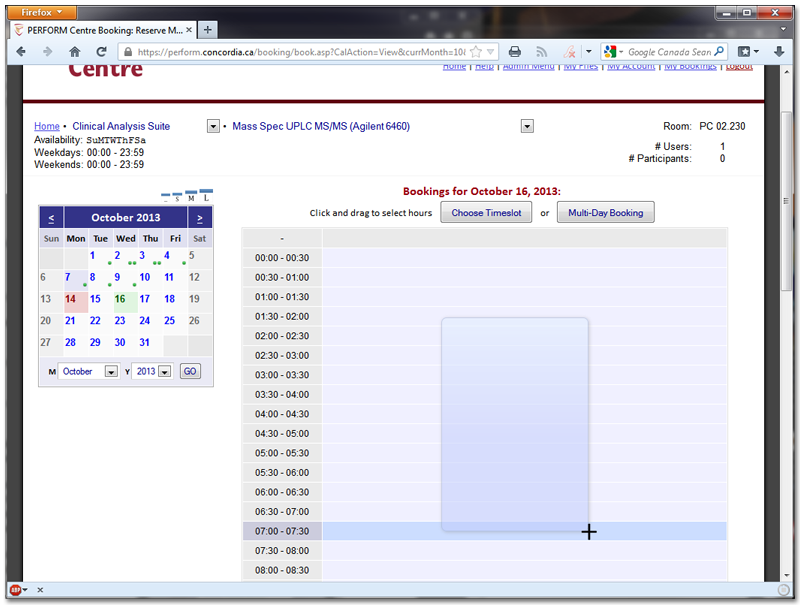Click the October 2013 calendar header
800x605 pixels.
coord(126,217)
